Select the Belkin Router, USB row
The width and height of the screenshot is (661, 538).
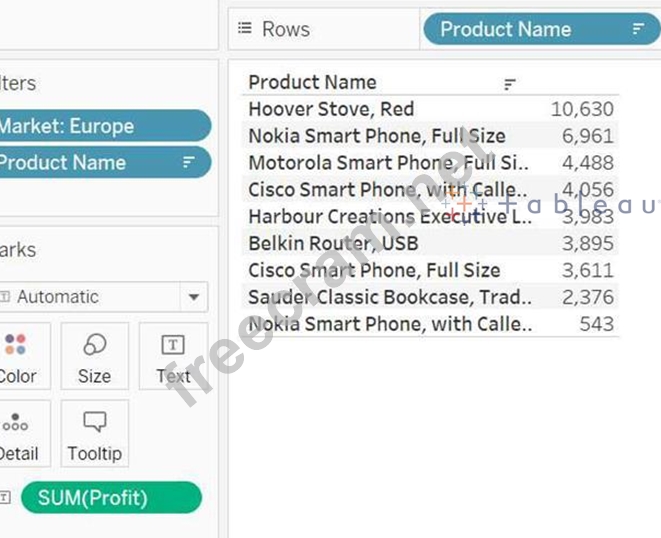pyautogui.click(x=333, y=243)
